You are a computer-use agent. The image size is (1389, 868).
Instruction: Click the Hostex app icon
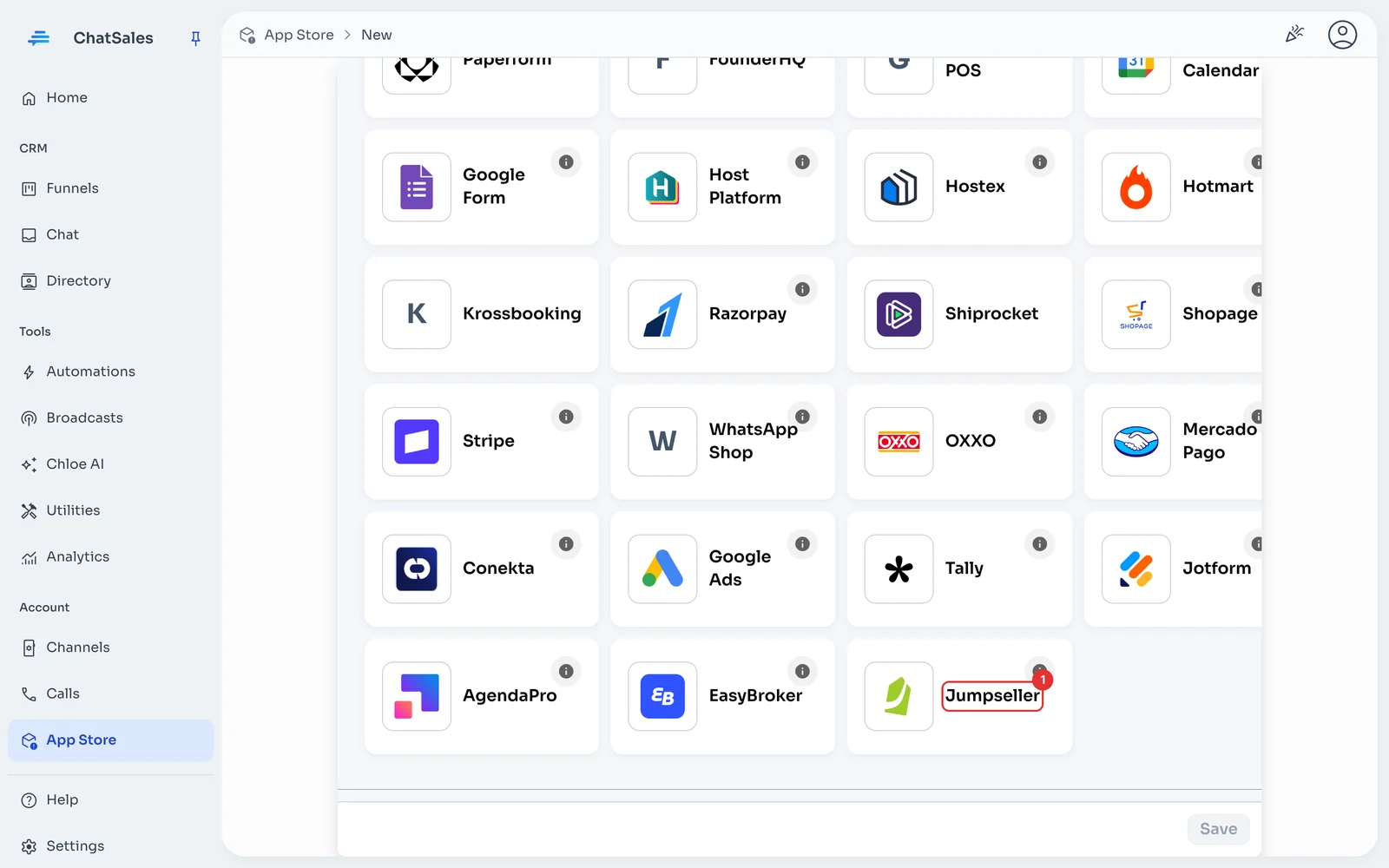pyautogui.click(x=899, y=187)
